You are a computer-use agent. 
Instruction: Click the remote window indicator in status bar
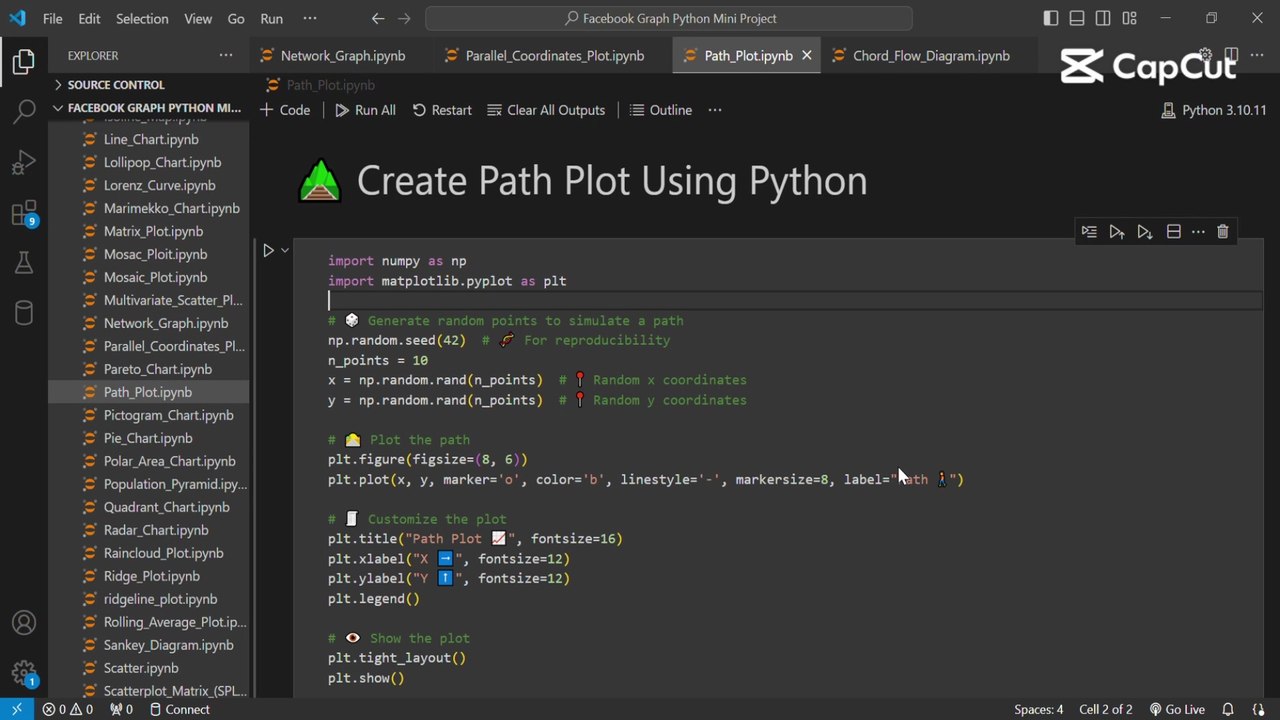[x=16, y=709]
